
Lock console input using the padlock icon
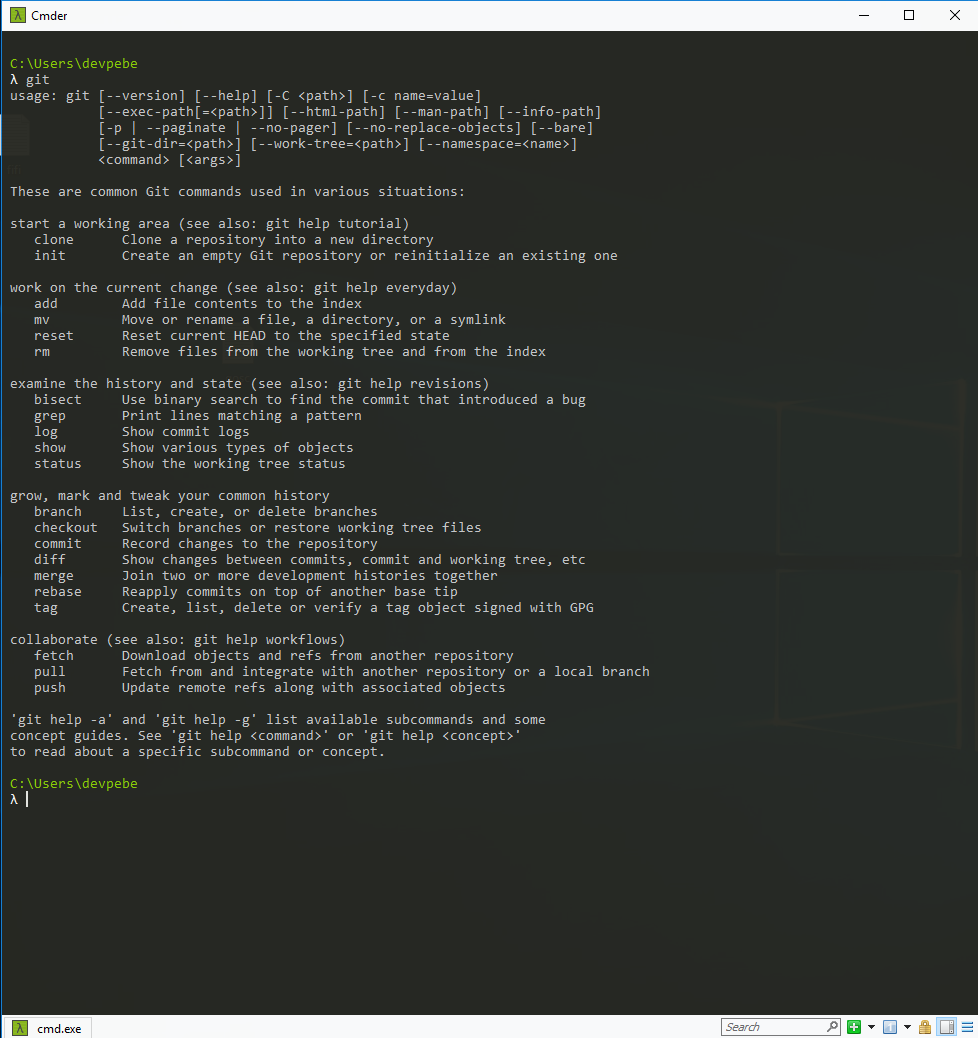tap(924, 1027)
